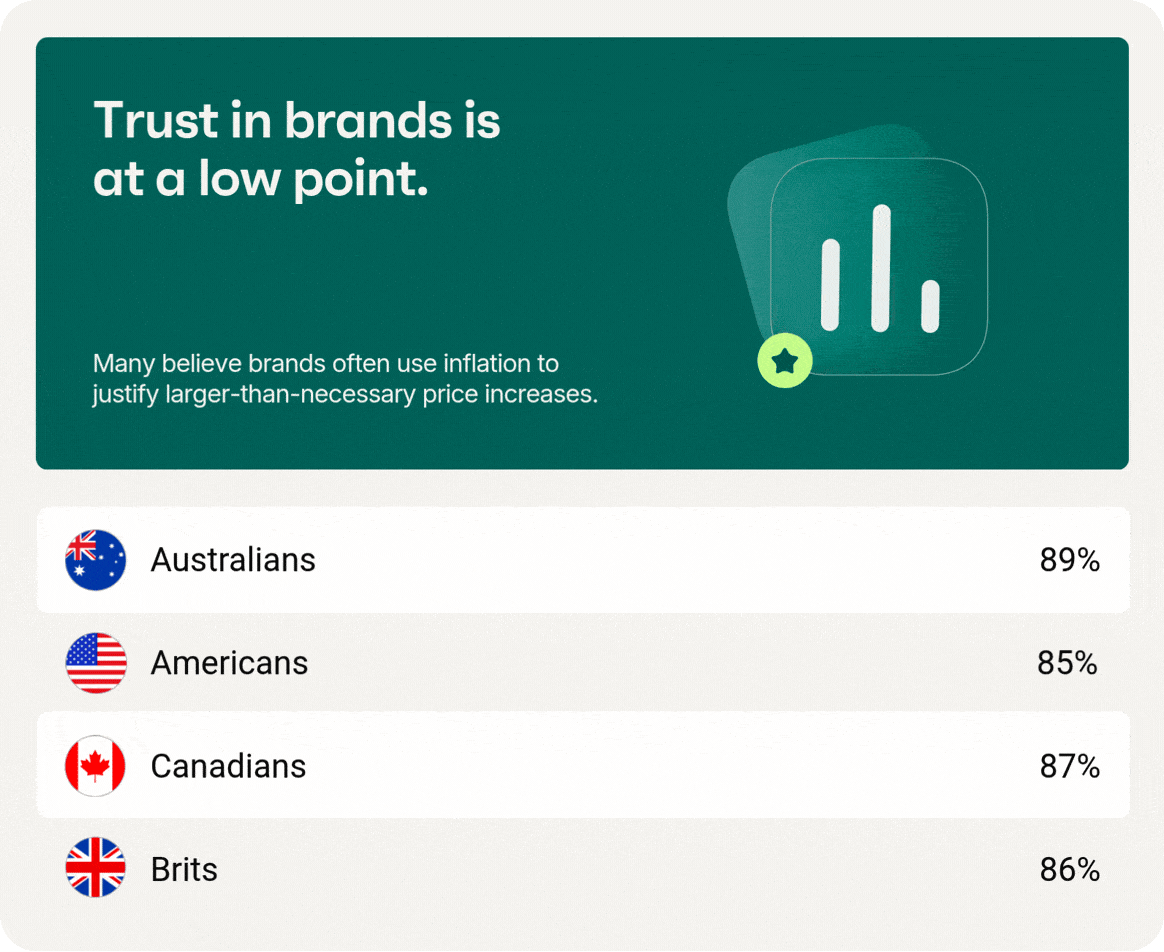Click the 89% value for Australians
This screenshot has width=1164, height=952.
pos(1070,560)
